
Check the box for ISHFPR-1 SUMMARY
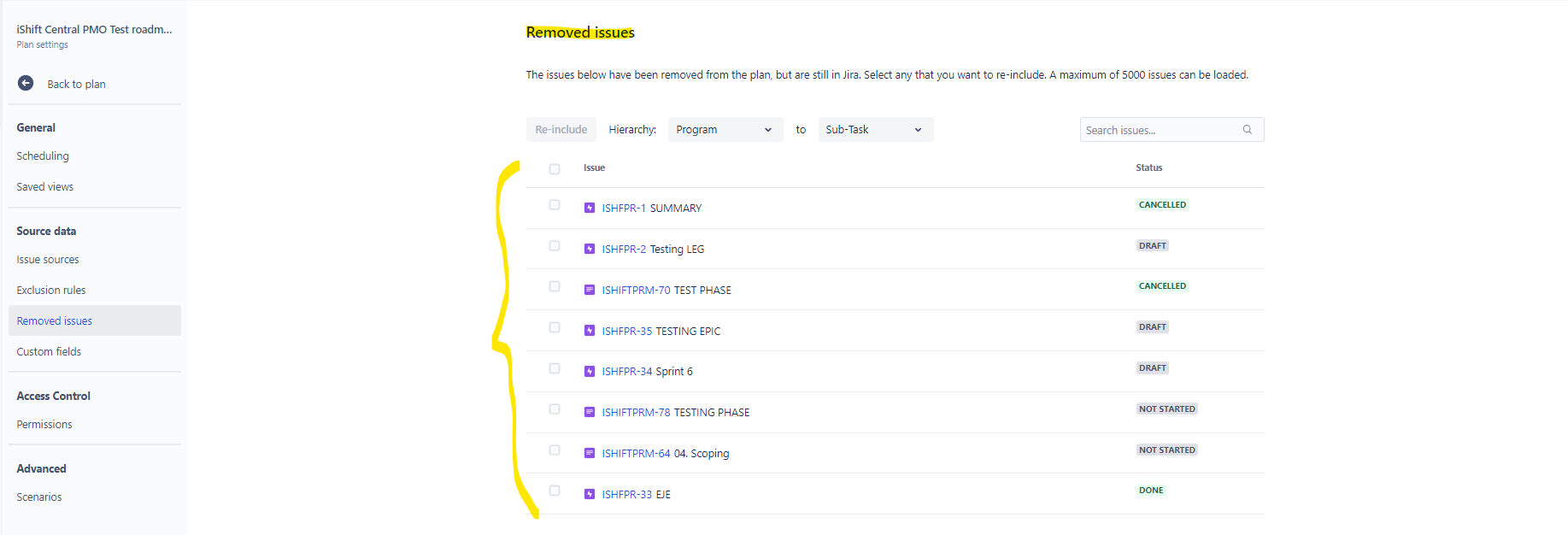(555, 205)
